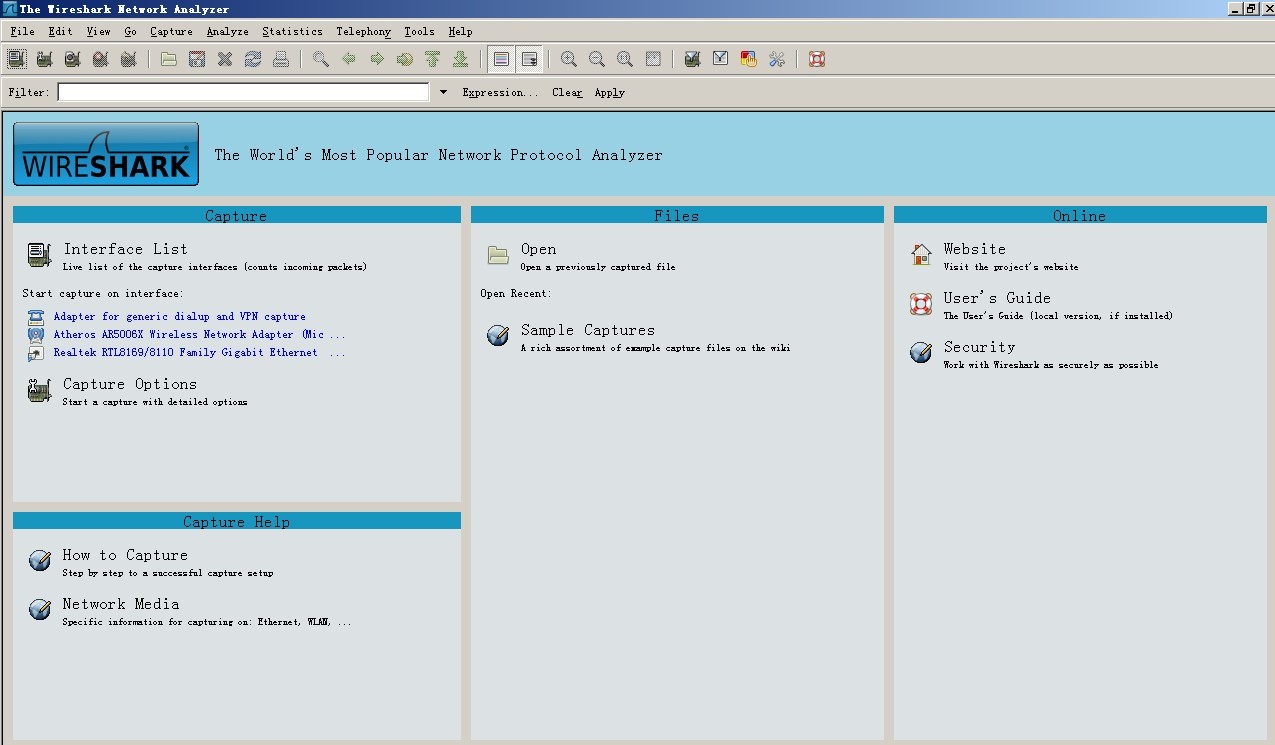Image resolution: width=1275 pixels, height=745 pixels.
Task: Open the Security information link
Action: tap(979, 347)
